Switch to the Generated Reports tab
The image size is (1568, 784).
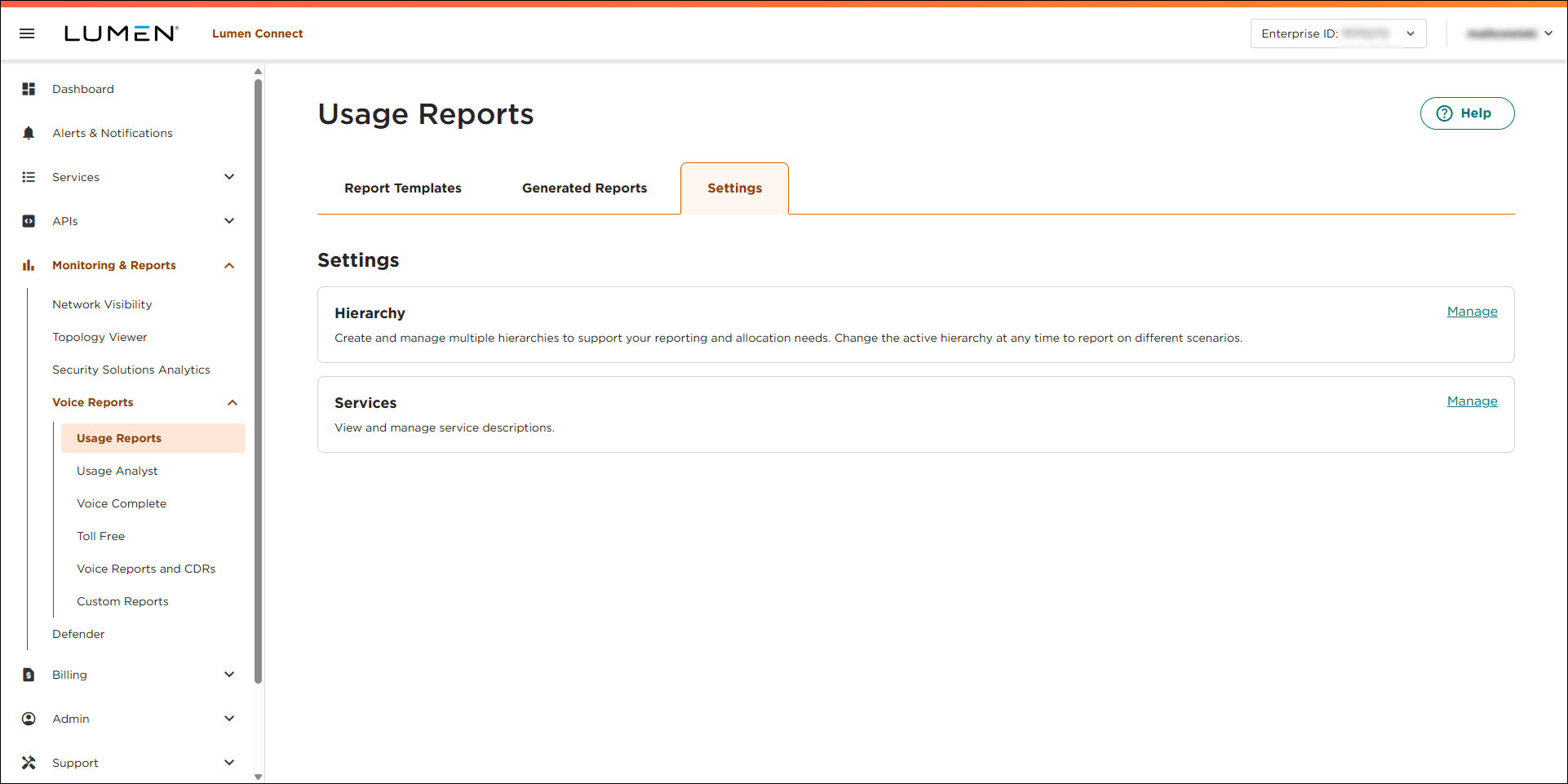tap(584, 188)
